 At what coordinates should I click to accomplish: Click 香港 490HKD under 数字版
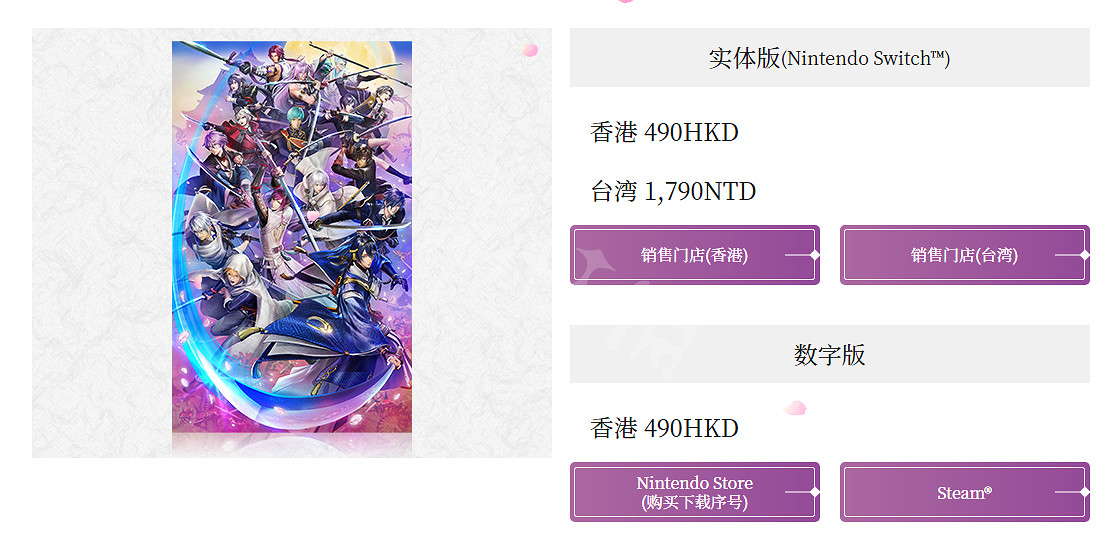point(664,428)
